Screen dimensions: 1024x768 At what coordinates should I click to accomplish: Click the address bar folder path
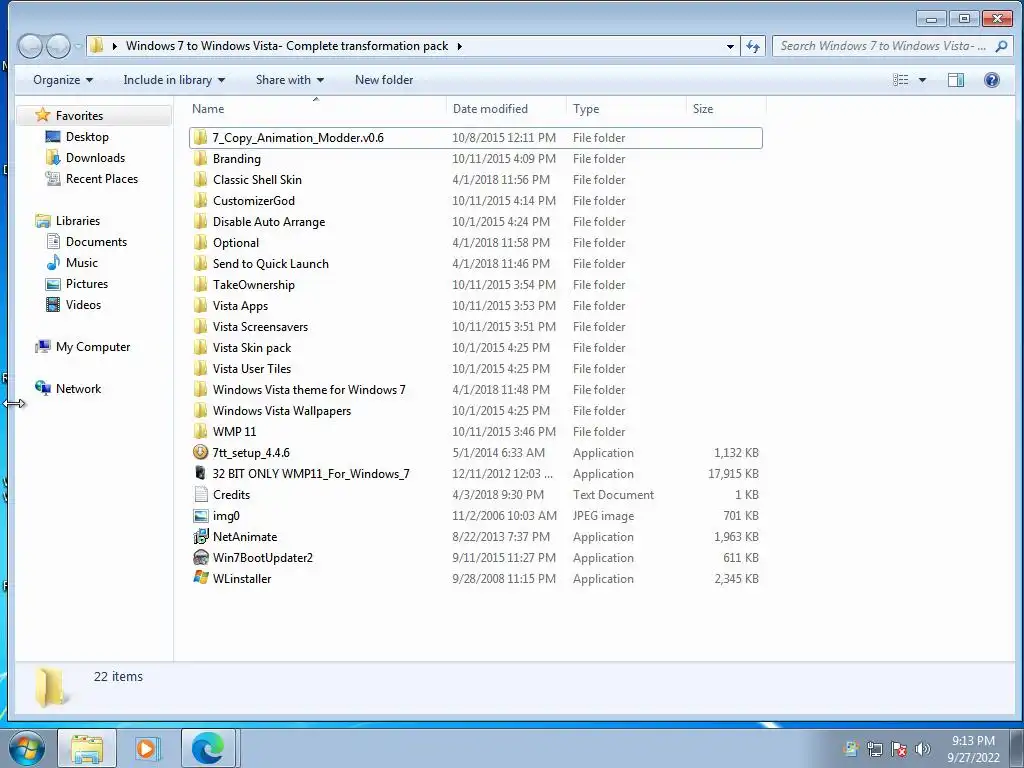(x=287, y=46)
